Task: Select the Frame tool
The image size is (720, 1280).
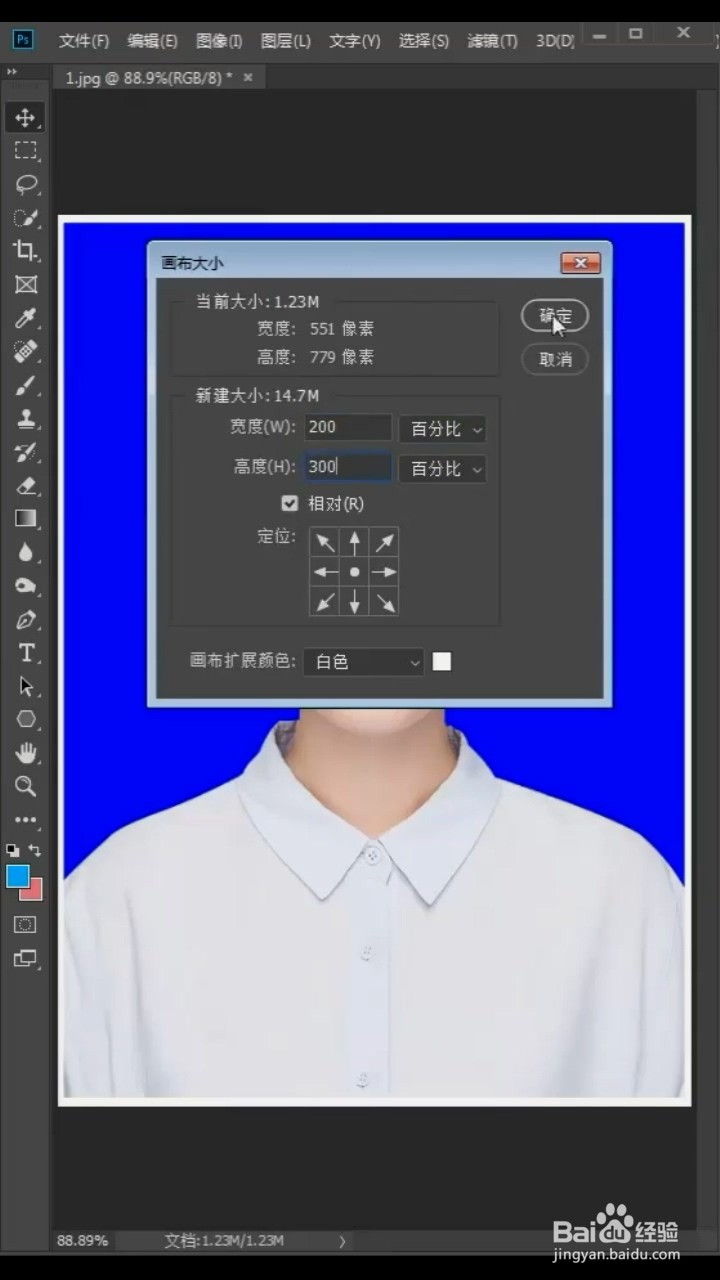Action: [x=26, y=285]
